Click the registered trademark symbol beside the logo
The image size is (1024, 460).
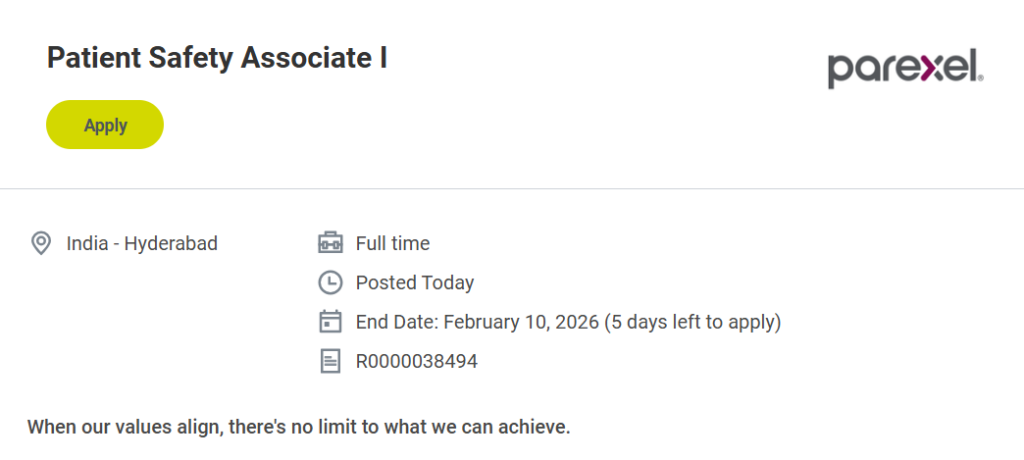tap(983, 78)
